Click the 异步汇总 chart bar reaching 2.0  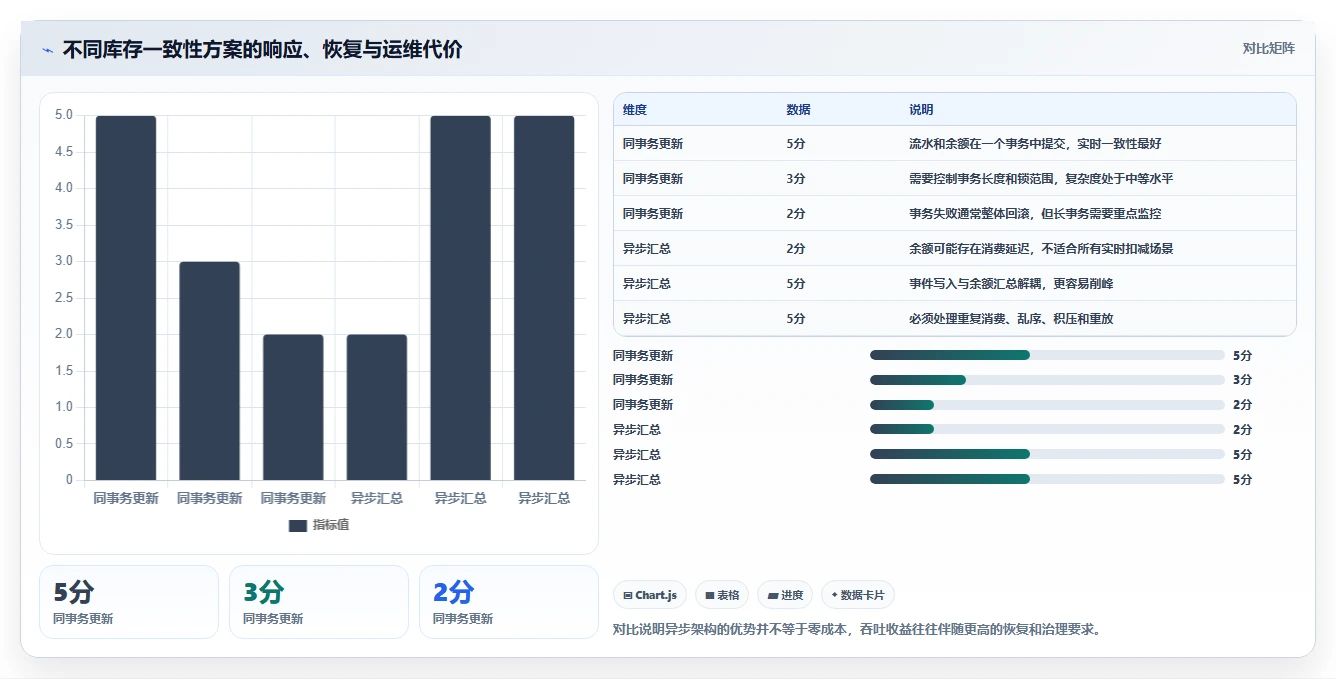(x=377, y=407)
